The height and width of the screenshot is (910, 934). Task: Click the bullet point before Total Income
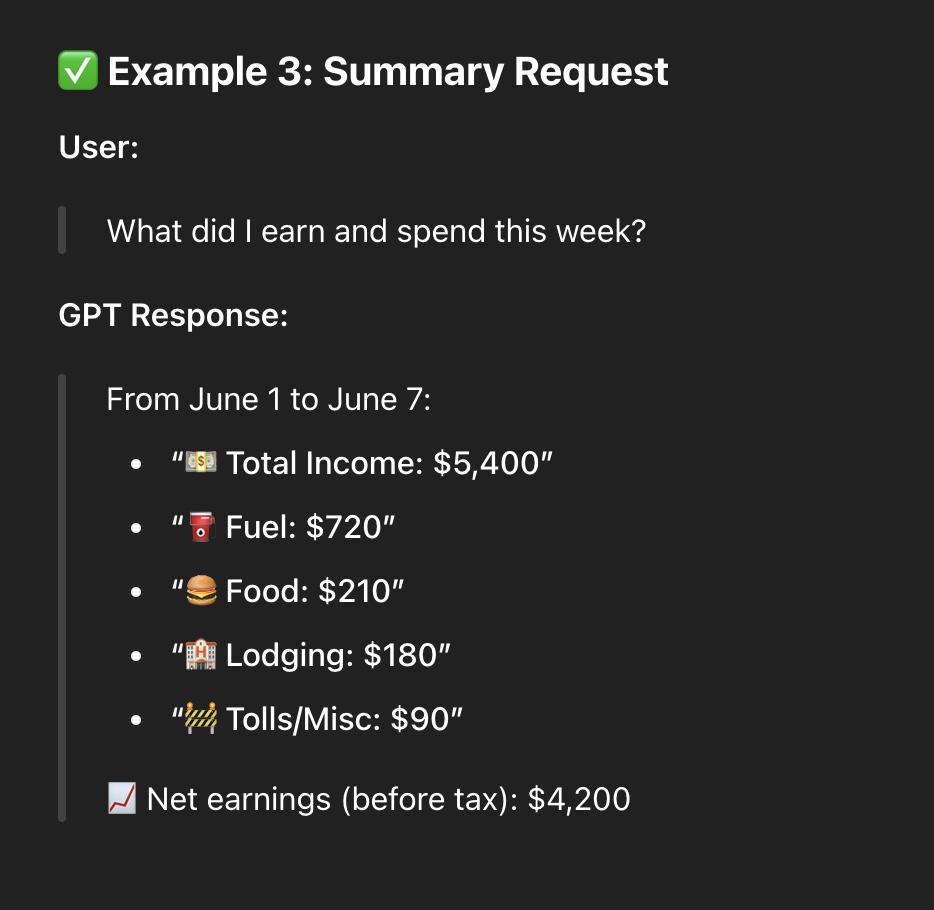click(x=136, y=463)
